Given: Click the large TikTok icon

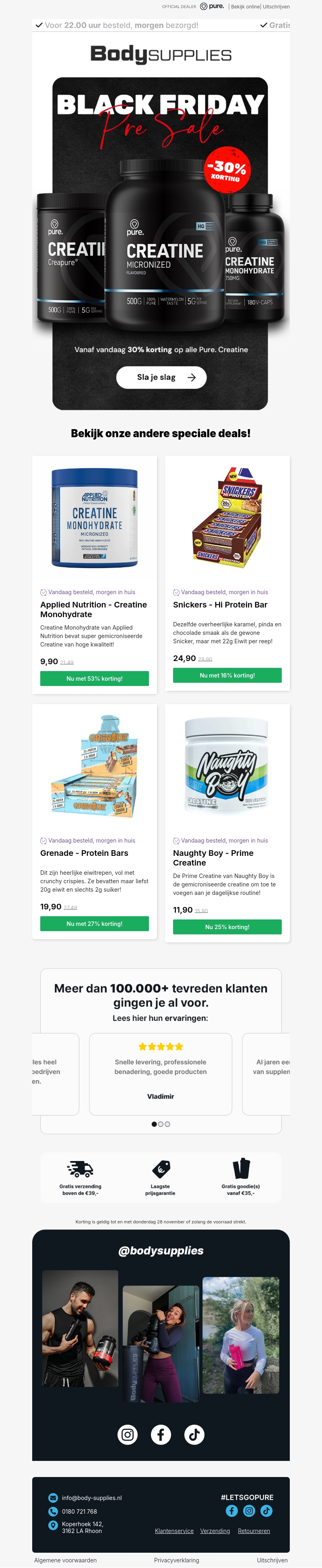Looking at the screenshot, I should 194,1435.
